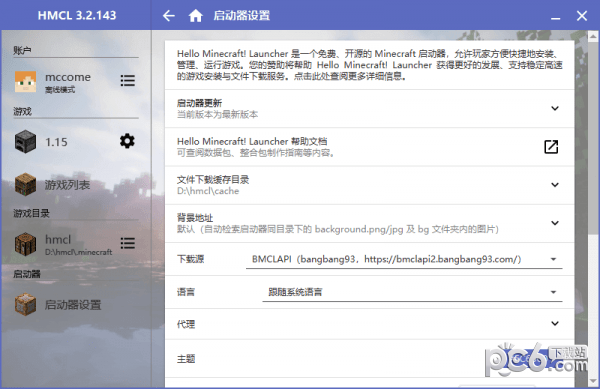600x389 pixels.
Task: Go back with the left arrow icon
Action: [x=169, y=16]
